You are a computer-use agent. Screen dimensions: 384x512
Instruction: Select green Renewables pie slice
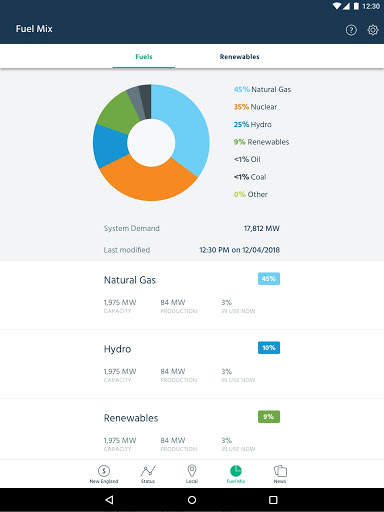(x=118, y=113)
